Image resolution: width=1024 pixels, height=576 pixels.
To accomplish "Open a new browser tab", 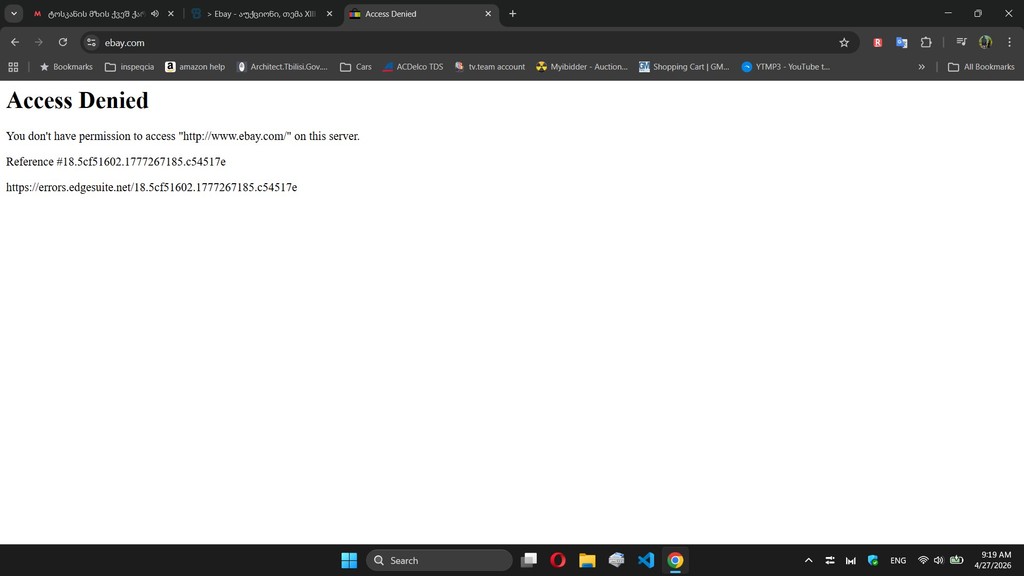I will tap(513, 14).
